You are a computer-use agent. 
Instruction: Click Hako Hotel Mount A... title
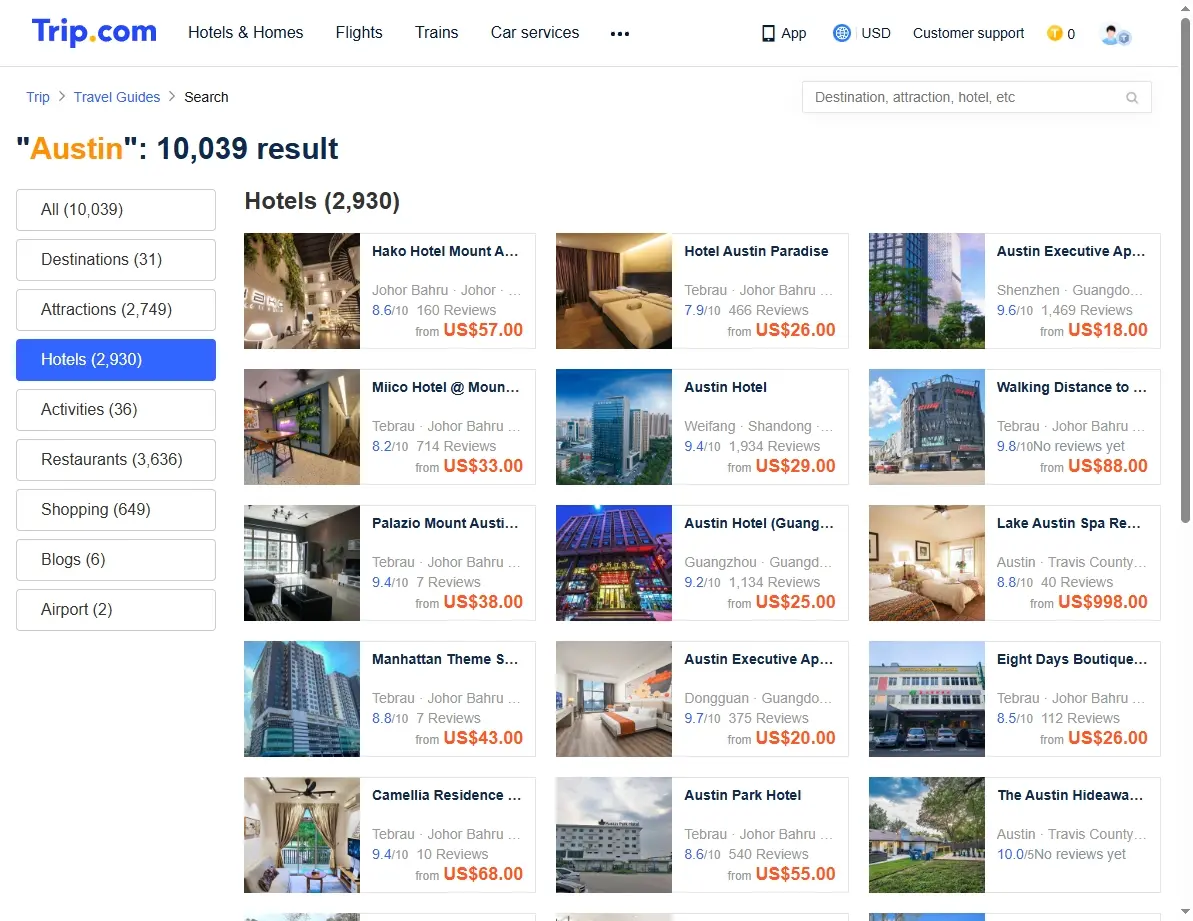click(x=445, y=252)
